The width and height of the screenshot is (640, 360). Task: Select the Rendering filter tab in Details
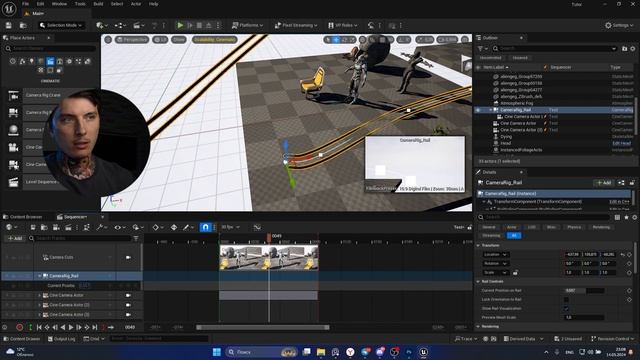(x=601, y=227)
